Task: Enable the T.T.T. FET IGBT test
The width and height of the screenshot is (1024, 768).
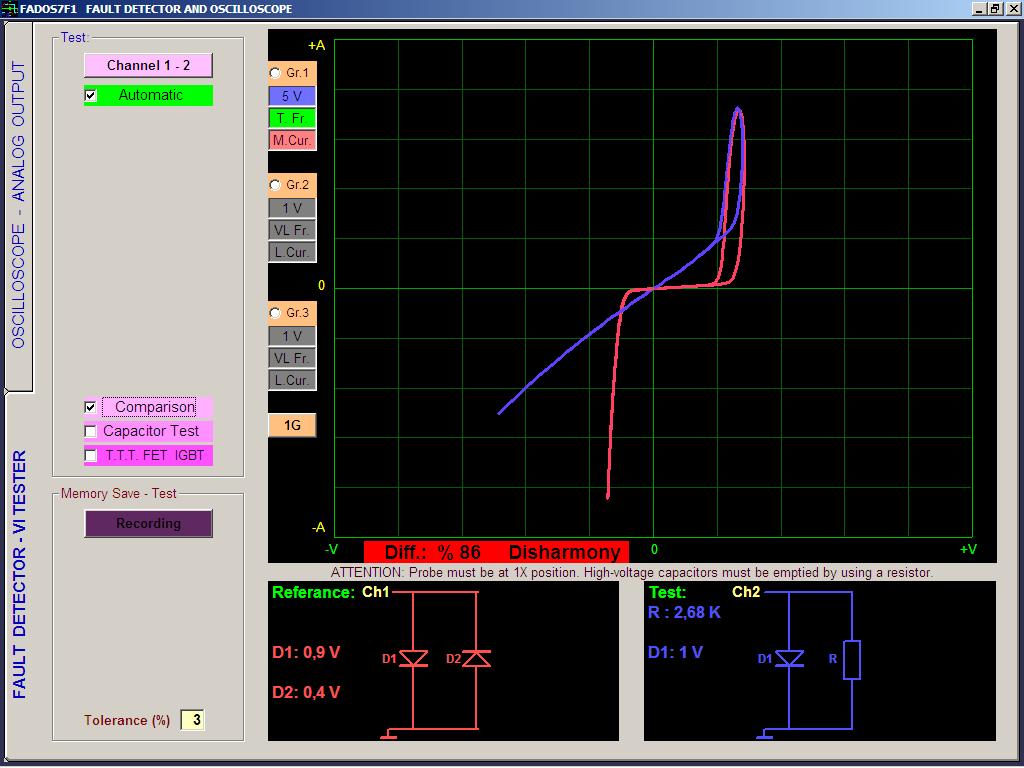Action: [90, 455]
